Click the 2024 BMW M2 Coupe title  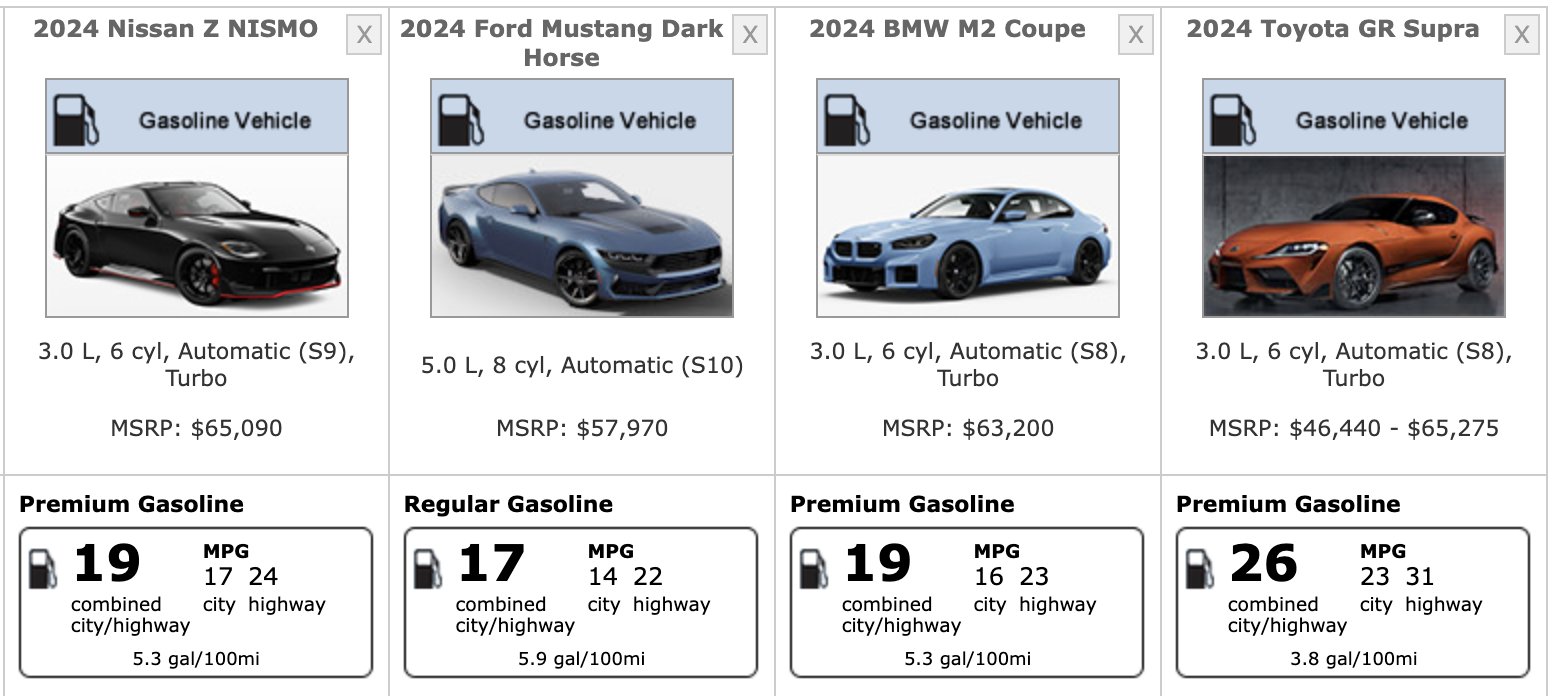[947, 29]
